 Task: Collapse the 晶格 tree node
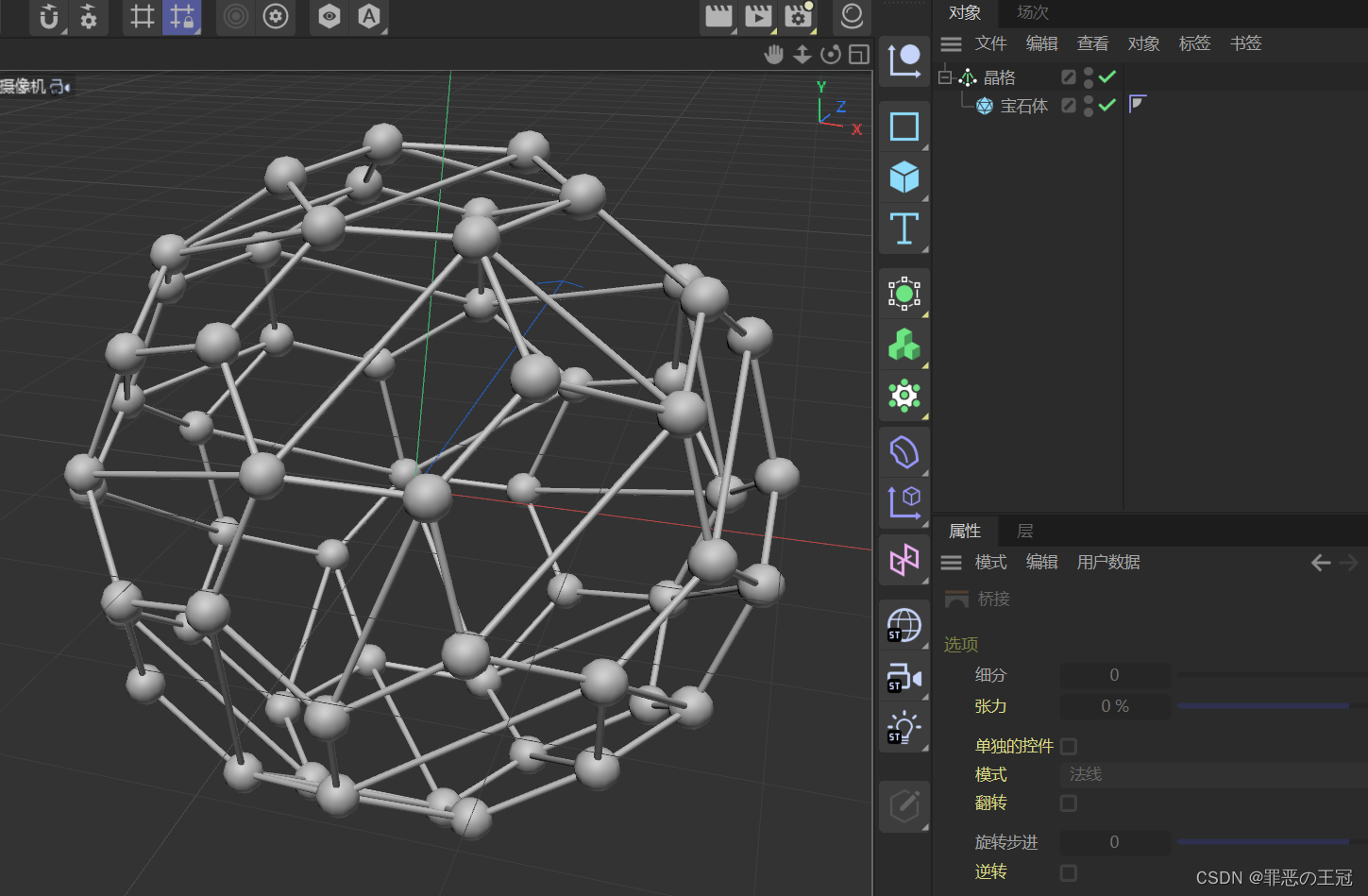coord(944,77)
